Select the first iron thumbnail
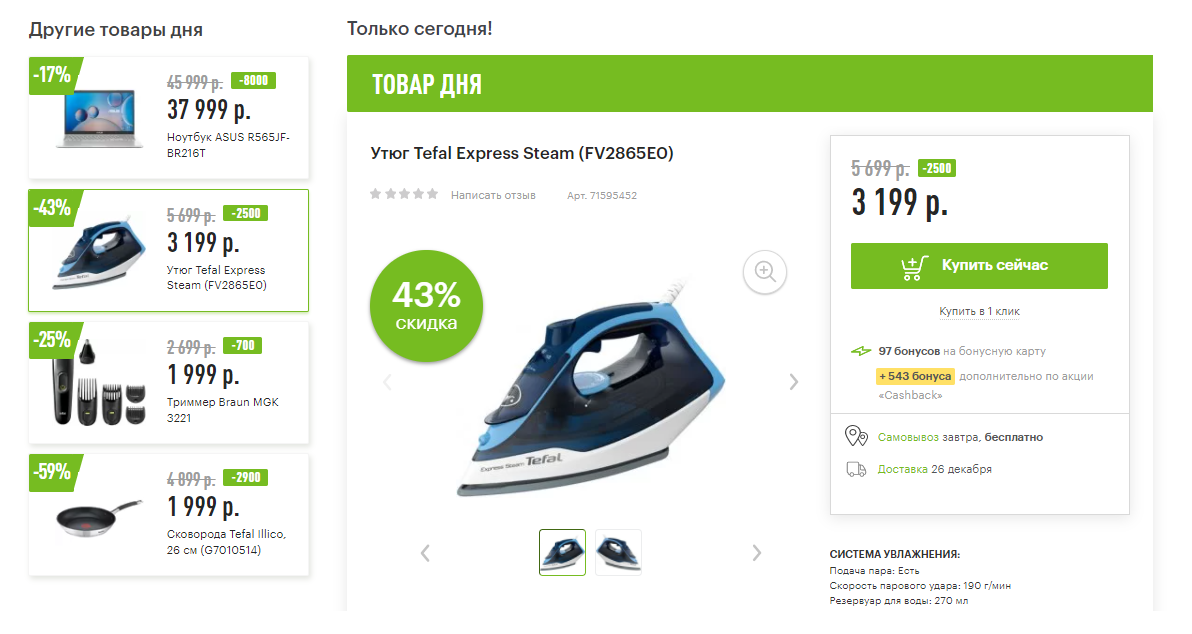 point(562,552)
